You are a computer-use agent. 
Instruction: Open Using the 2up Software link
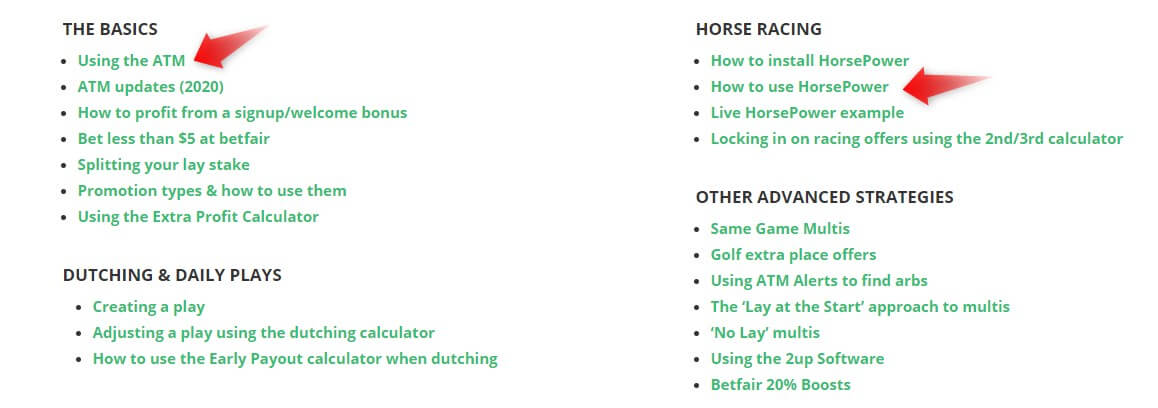797,359
